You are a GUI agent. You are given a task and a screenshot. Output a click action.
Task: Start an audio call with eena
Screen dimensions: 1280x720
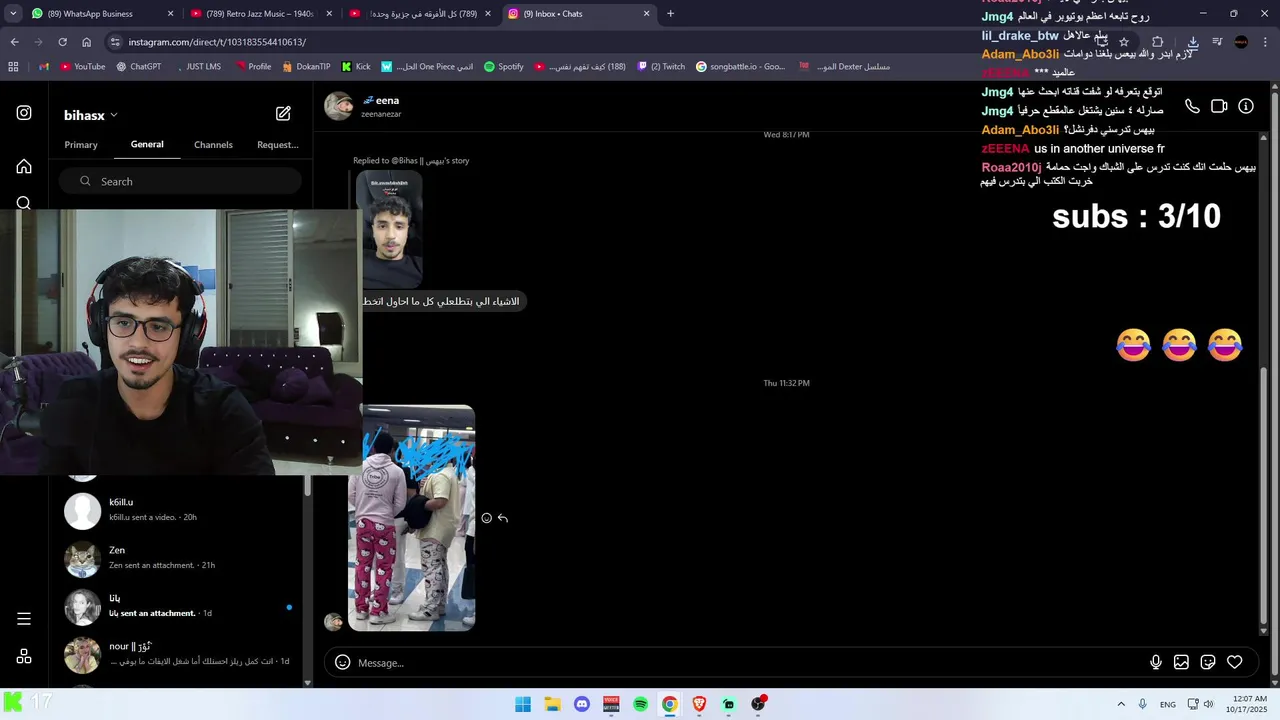pyautogui.click(x=1192, y=106)
